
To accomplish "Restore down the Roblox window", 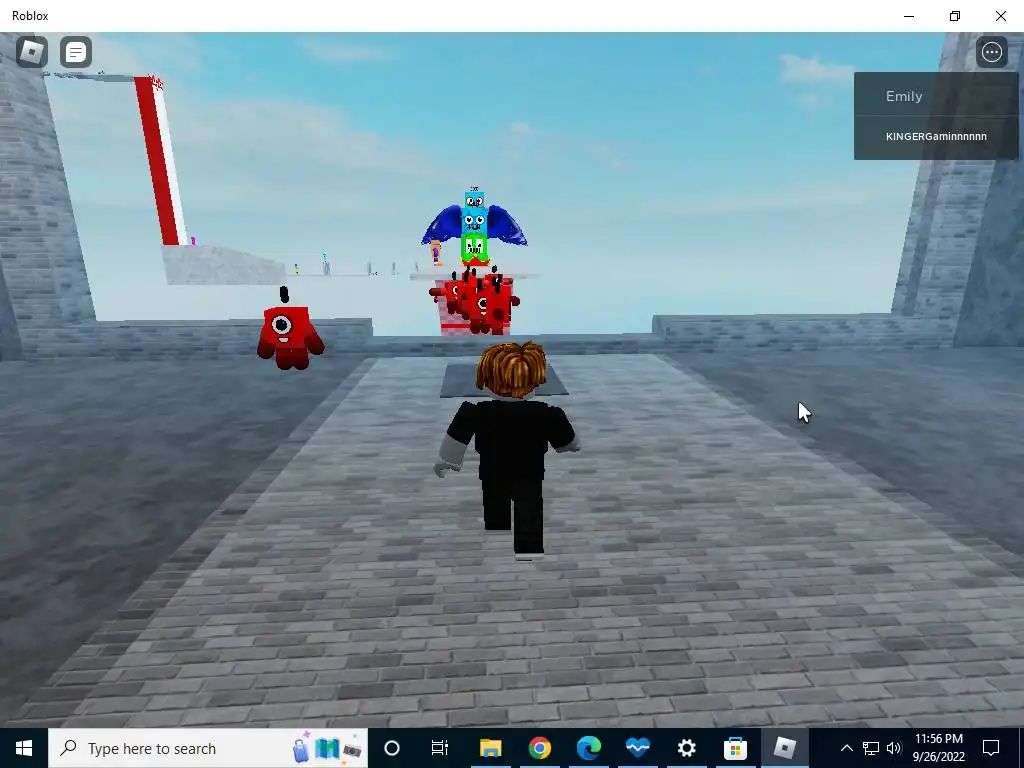I will (x=955, y=16).
